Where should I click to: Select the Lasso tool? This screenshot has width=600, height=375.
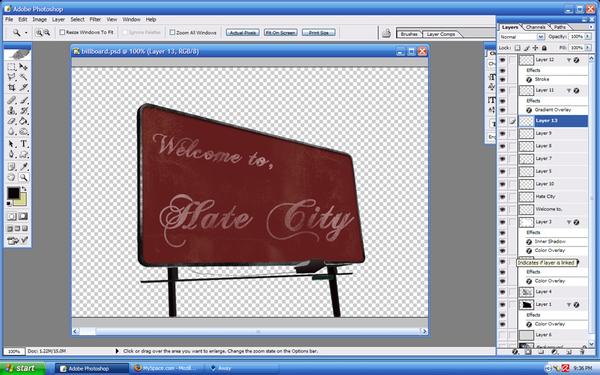click(x=11, y=77)
